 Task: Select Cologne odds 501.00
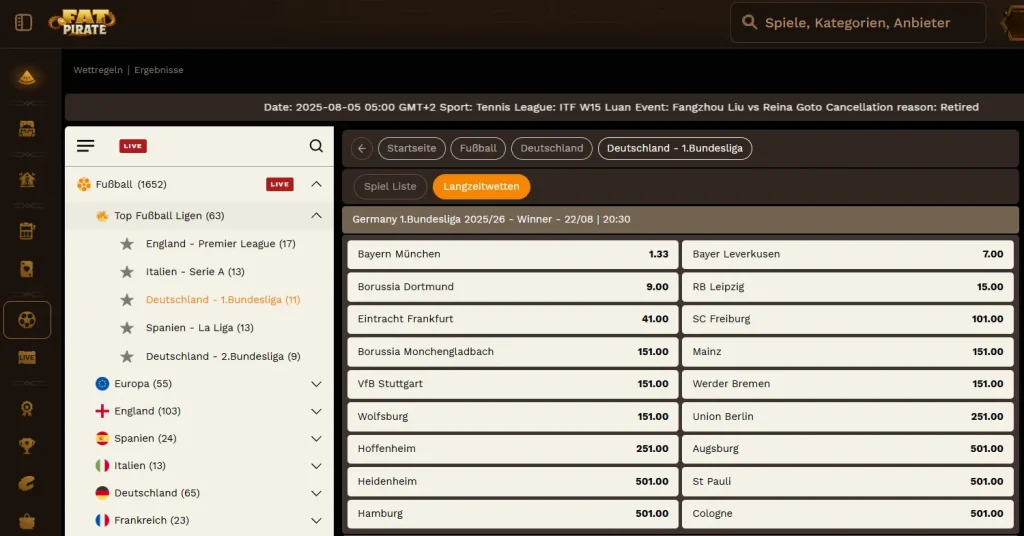(x=848, y=513)
